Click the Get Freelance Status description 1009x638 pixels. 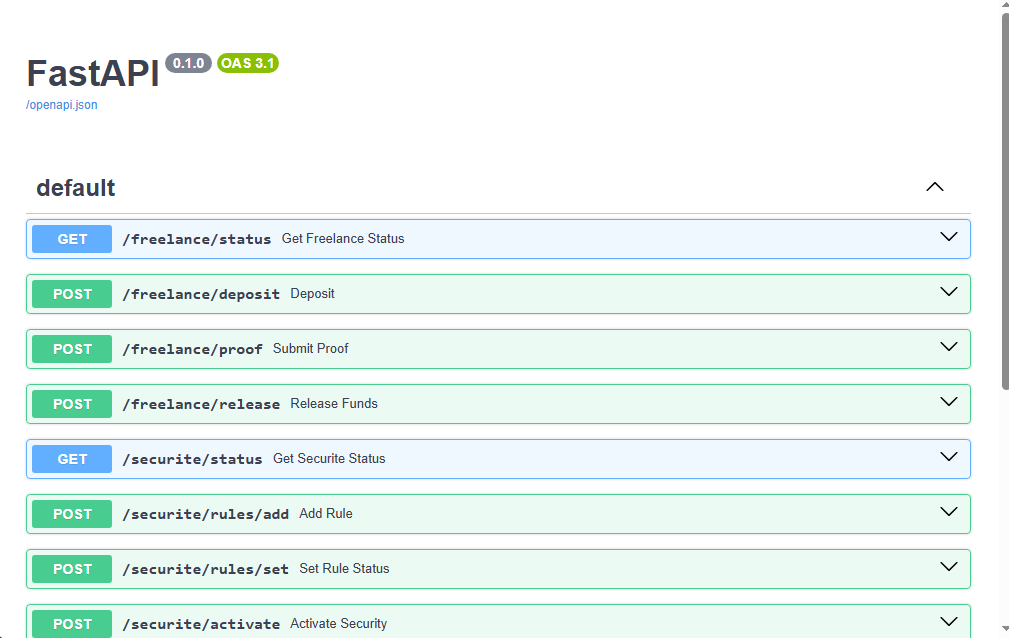click(343, 238)
